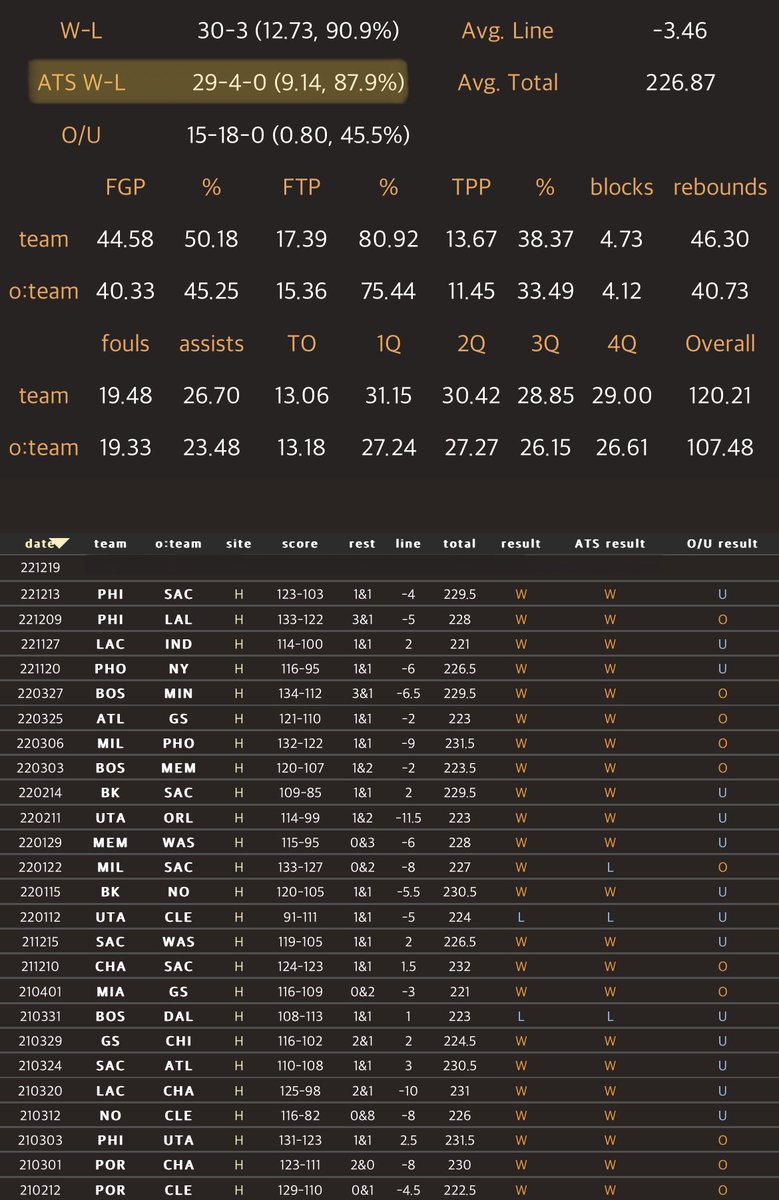Viewport: 779px width, 1200px height.
Task: Click rest 0&8 in NO-CLE row
Action: point(362,1116)
